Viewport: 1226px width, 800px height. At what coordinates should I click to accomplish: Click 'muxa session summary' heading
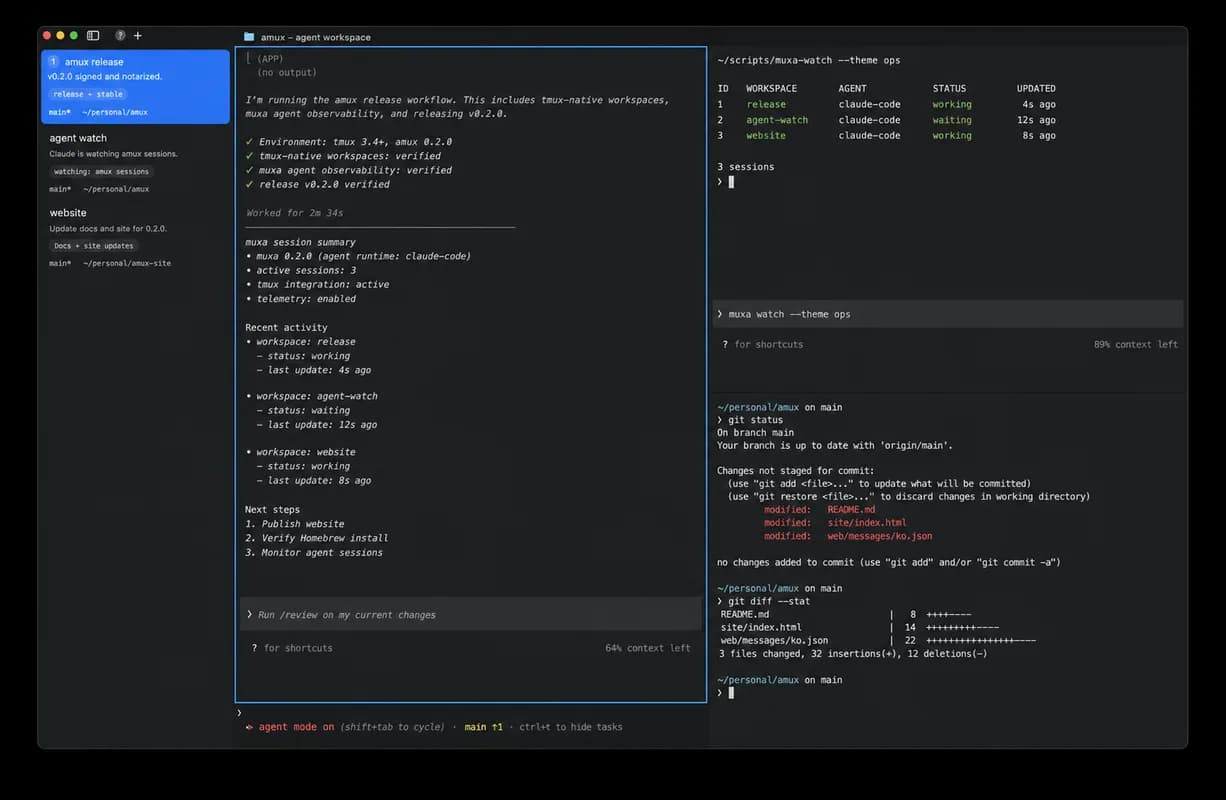(x=300, y=242)
